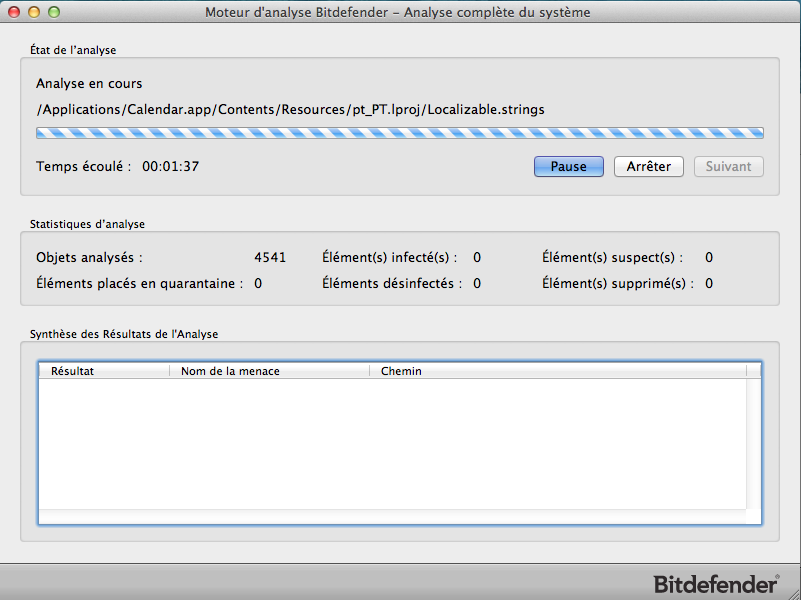
Task: Minimize the window with yellow button
Action: point(34,12)
